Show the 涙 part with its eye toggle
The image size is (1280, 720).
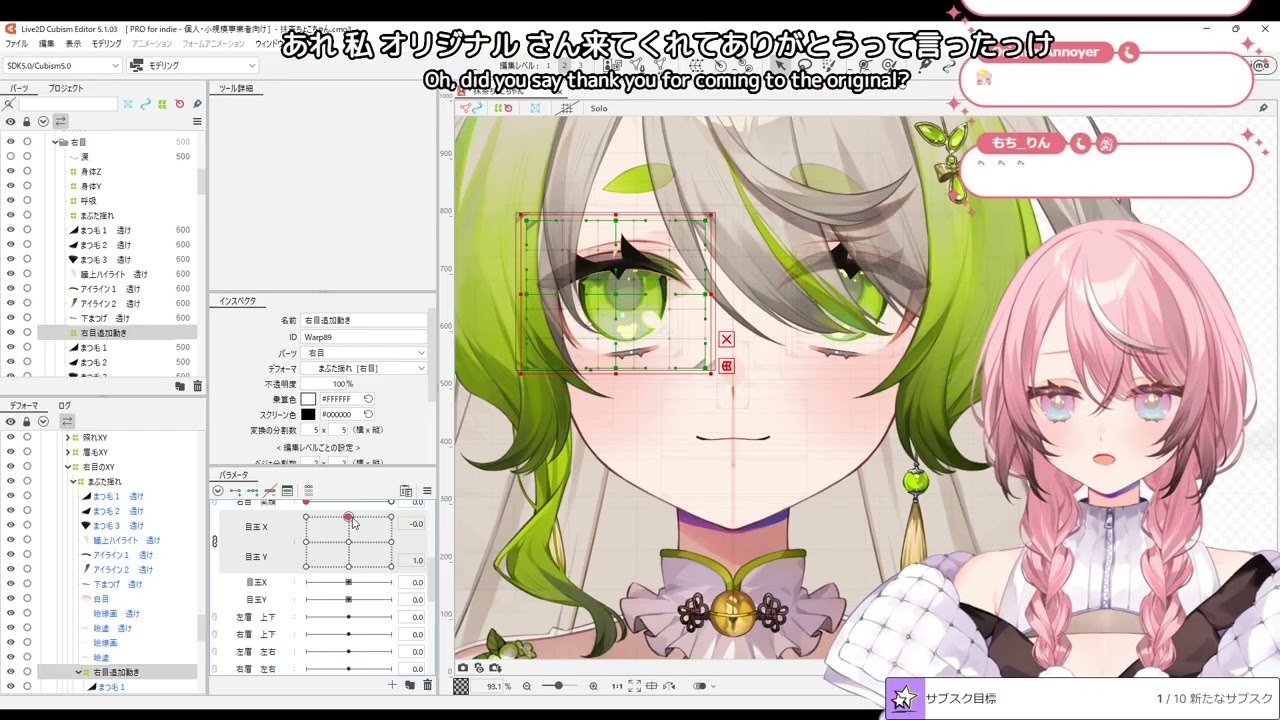(11, 157)
